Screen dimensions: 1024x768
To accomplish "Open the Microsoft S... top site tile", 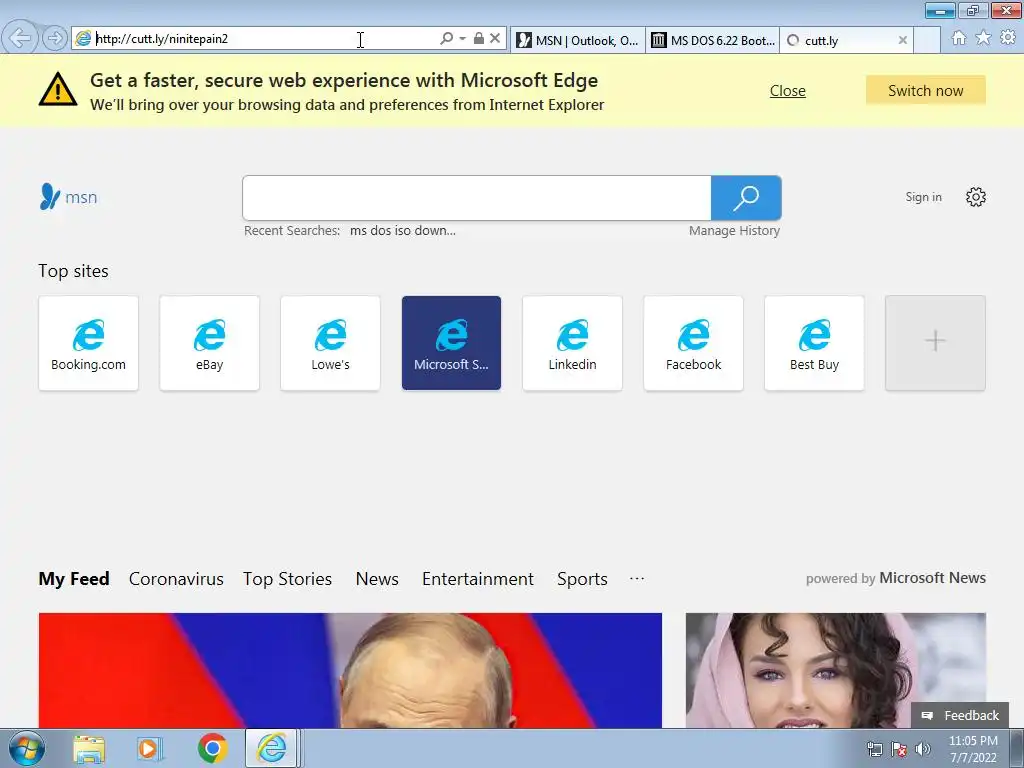I will point(451,343).
